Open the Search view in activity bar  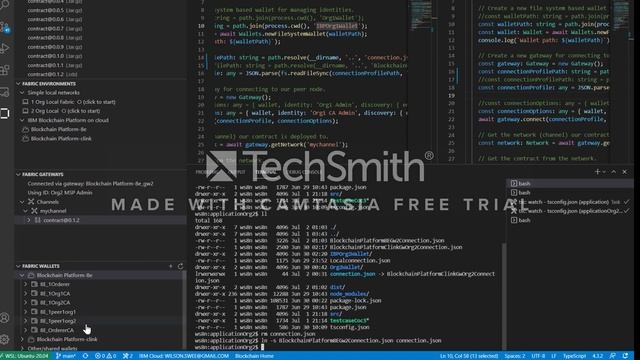[x=4, y=4]
